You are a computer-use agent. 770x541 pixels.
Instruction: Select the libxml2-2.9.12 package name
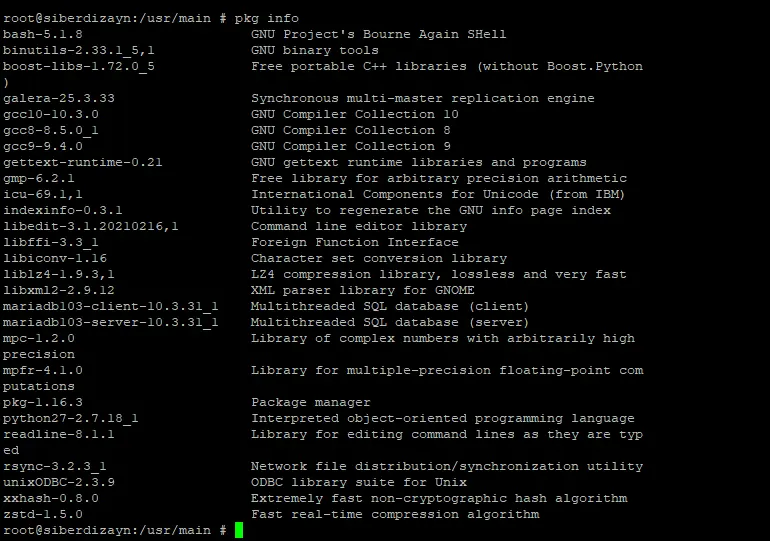click(59, 290)
